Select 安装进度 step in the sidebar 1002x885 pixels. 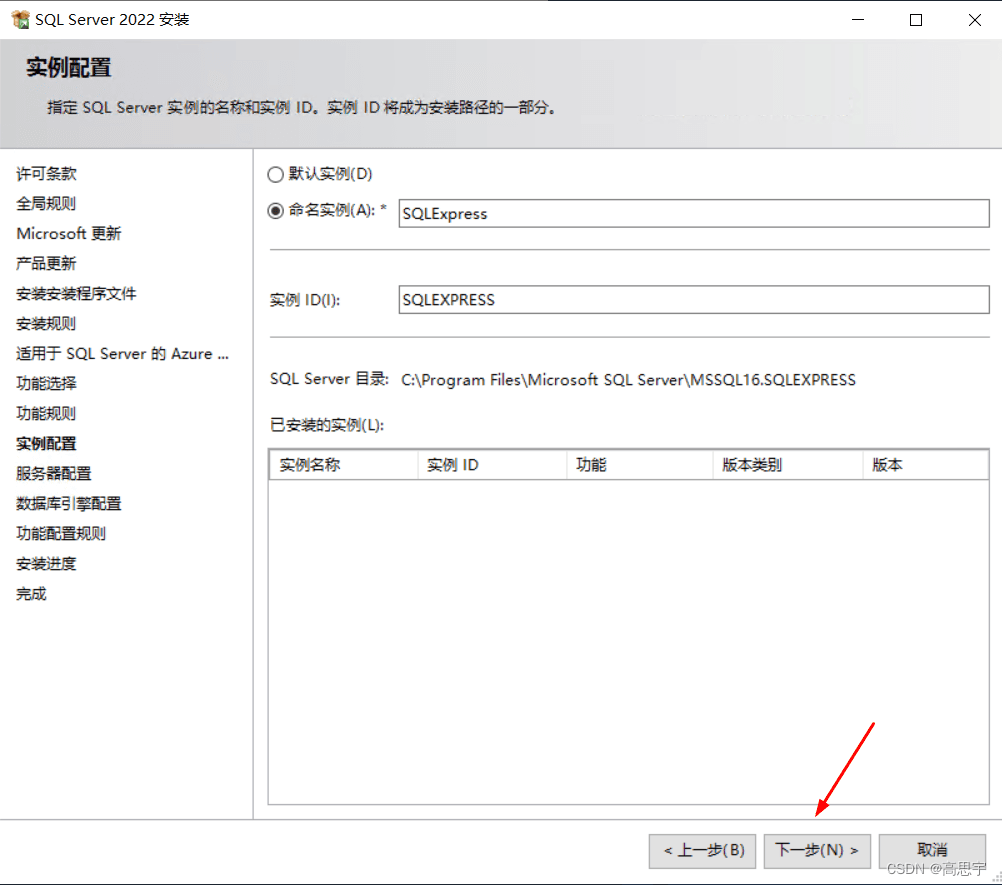[x=46, y=564]
